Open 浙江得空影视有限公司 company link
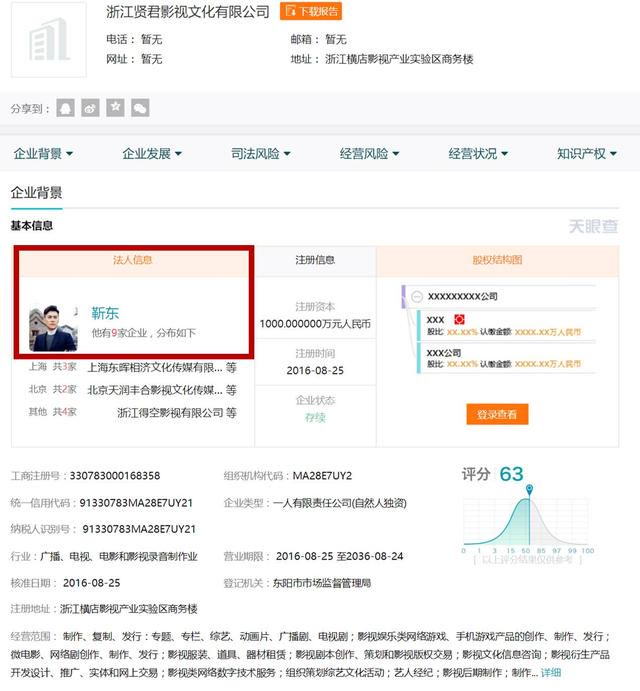 pos(170,412)
